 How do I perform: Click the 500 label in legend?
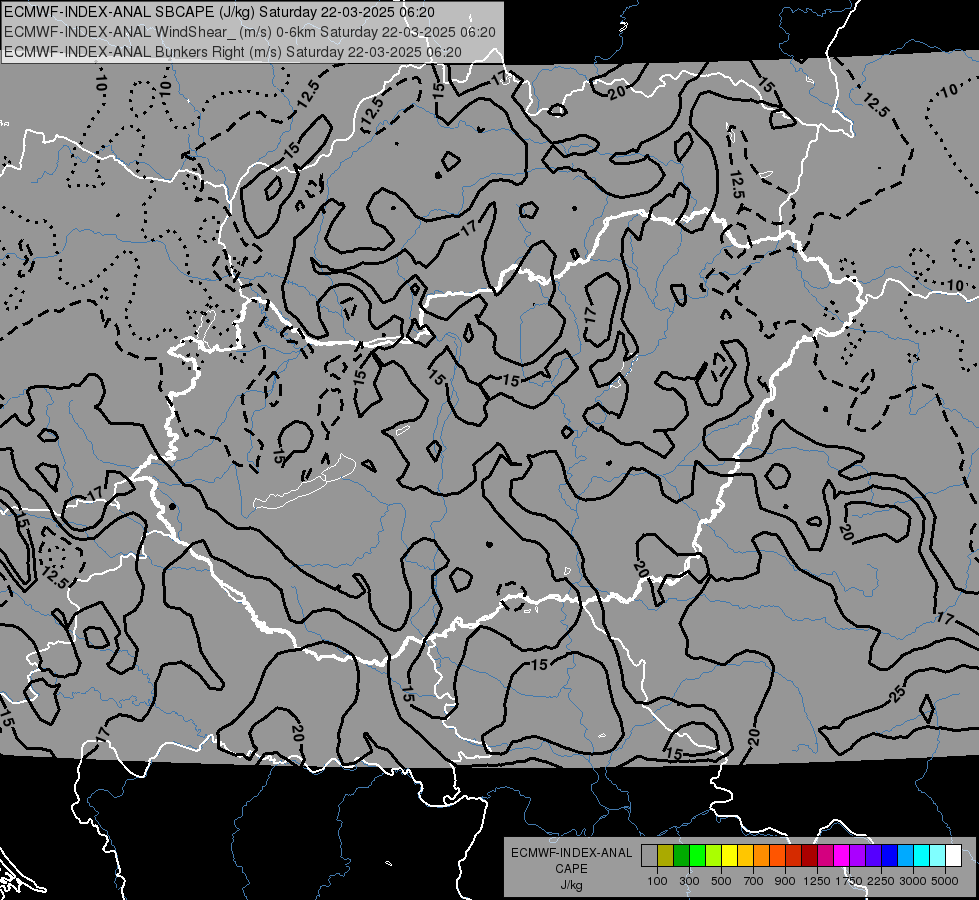click(721, 881)
